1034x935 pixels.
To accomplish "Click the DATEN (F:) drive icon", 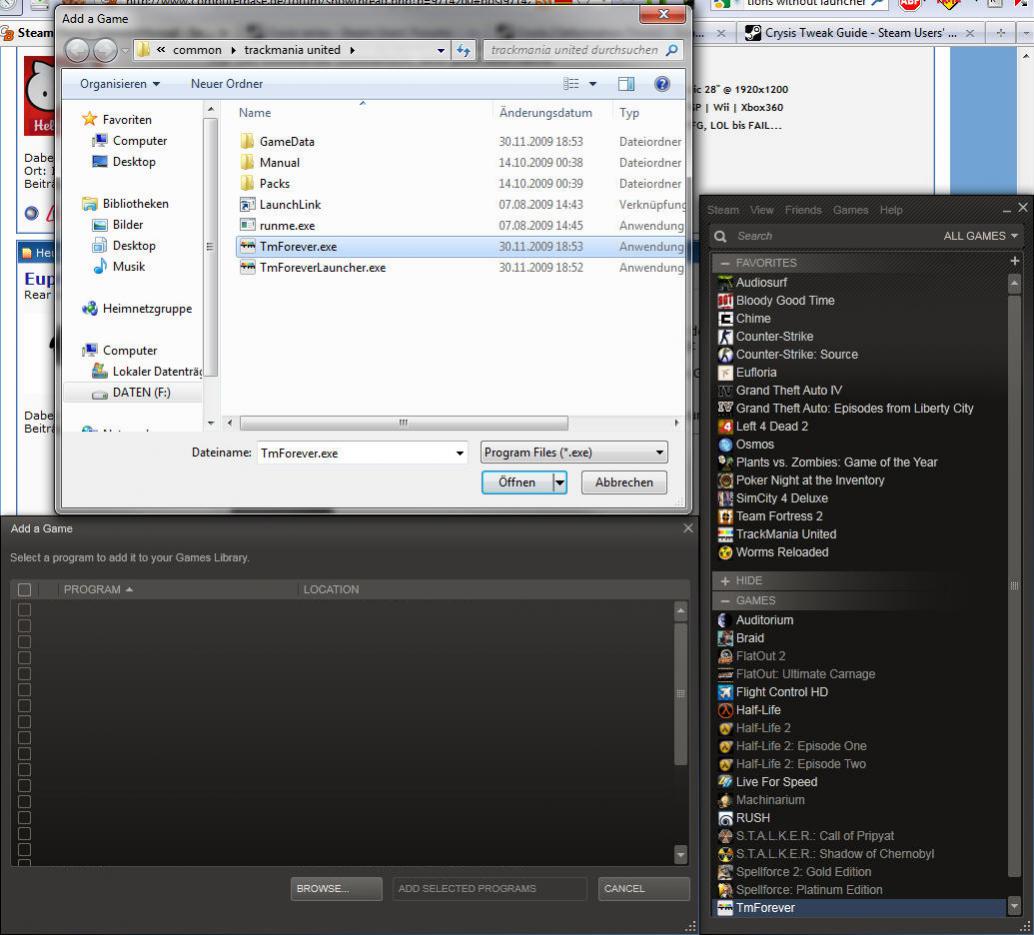I will [100, 394].
